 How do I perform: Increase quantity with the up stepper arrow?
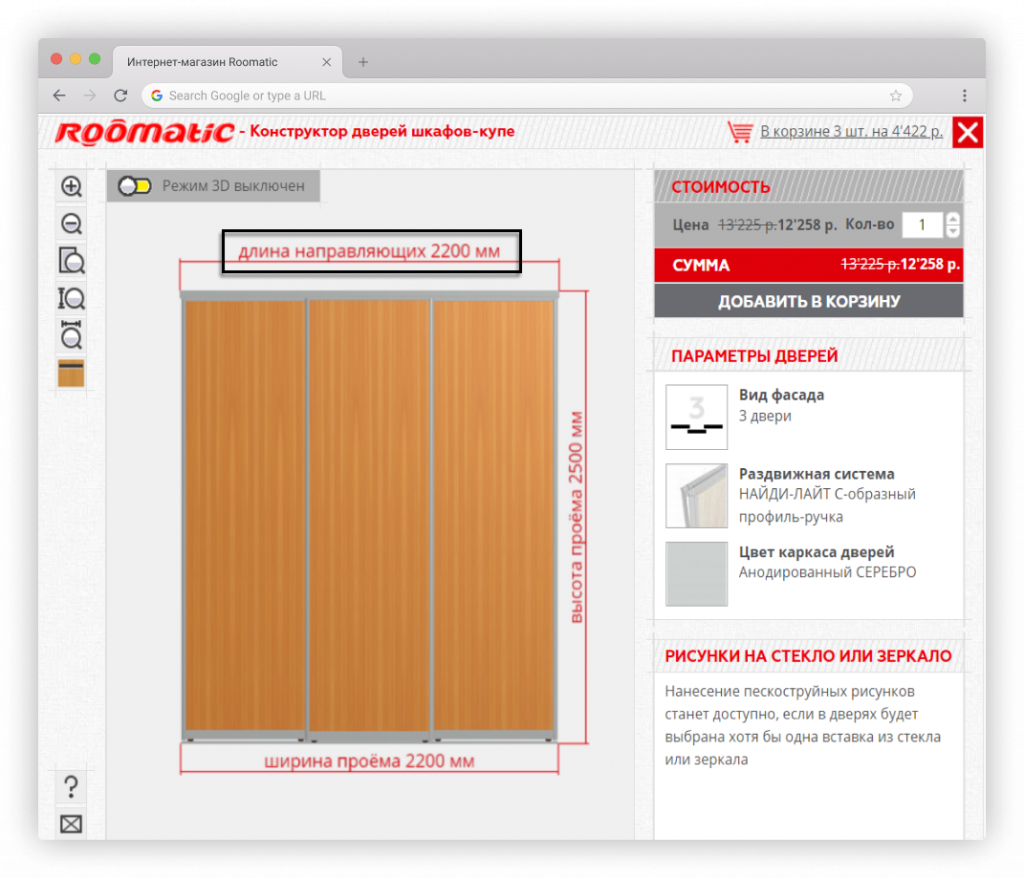953,219
